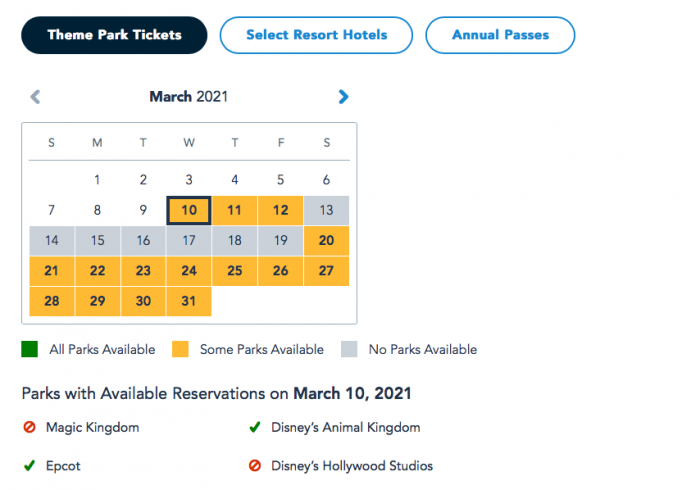Select March 28 in the calendar
The height and width of the screenshot is (490, 700).
click(52, 301)
